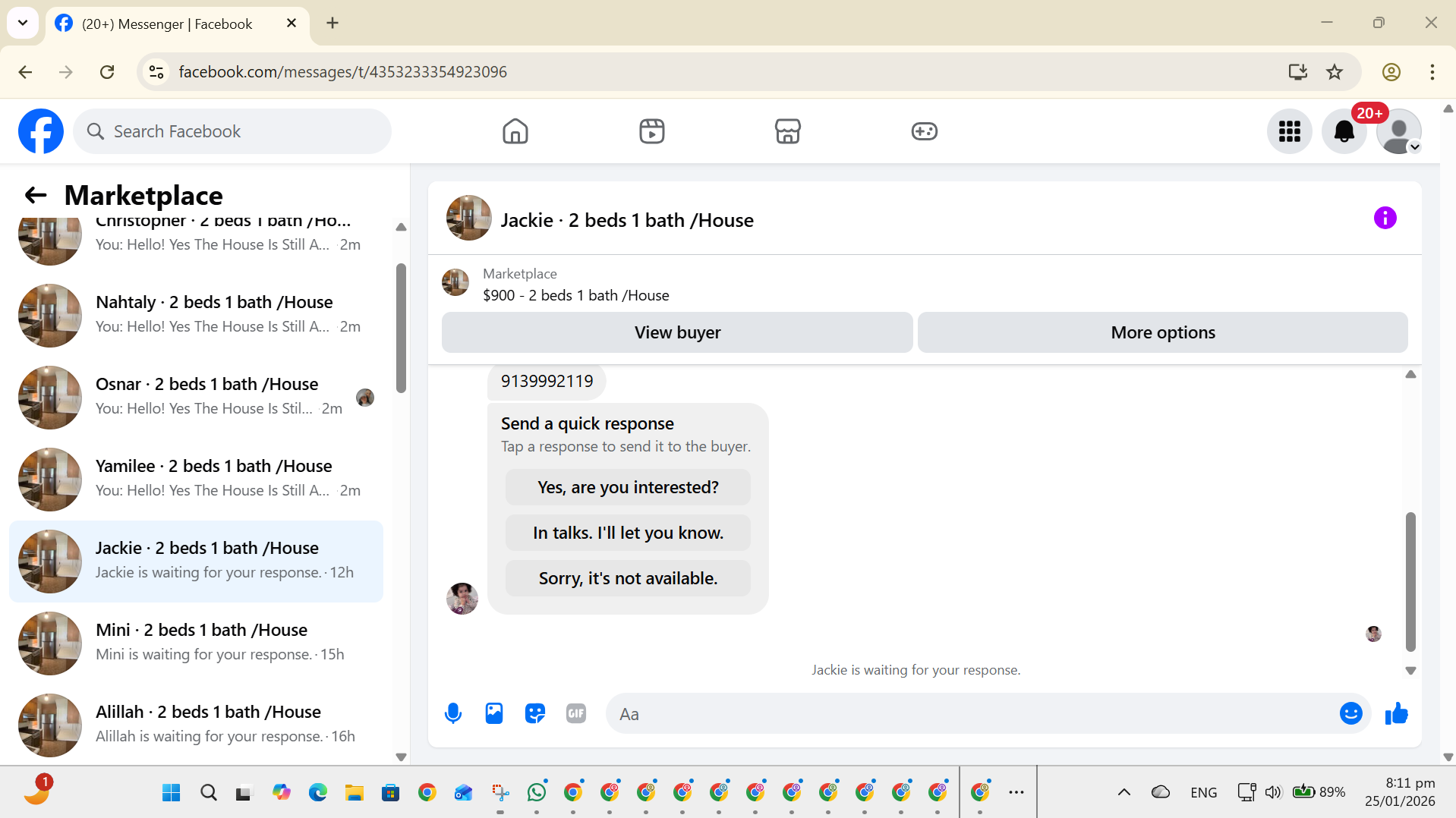Go back from the Marketplace chat list
The image size is (1456, 818).
tap(36, 195)
